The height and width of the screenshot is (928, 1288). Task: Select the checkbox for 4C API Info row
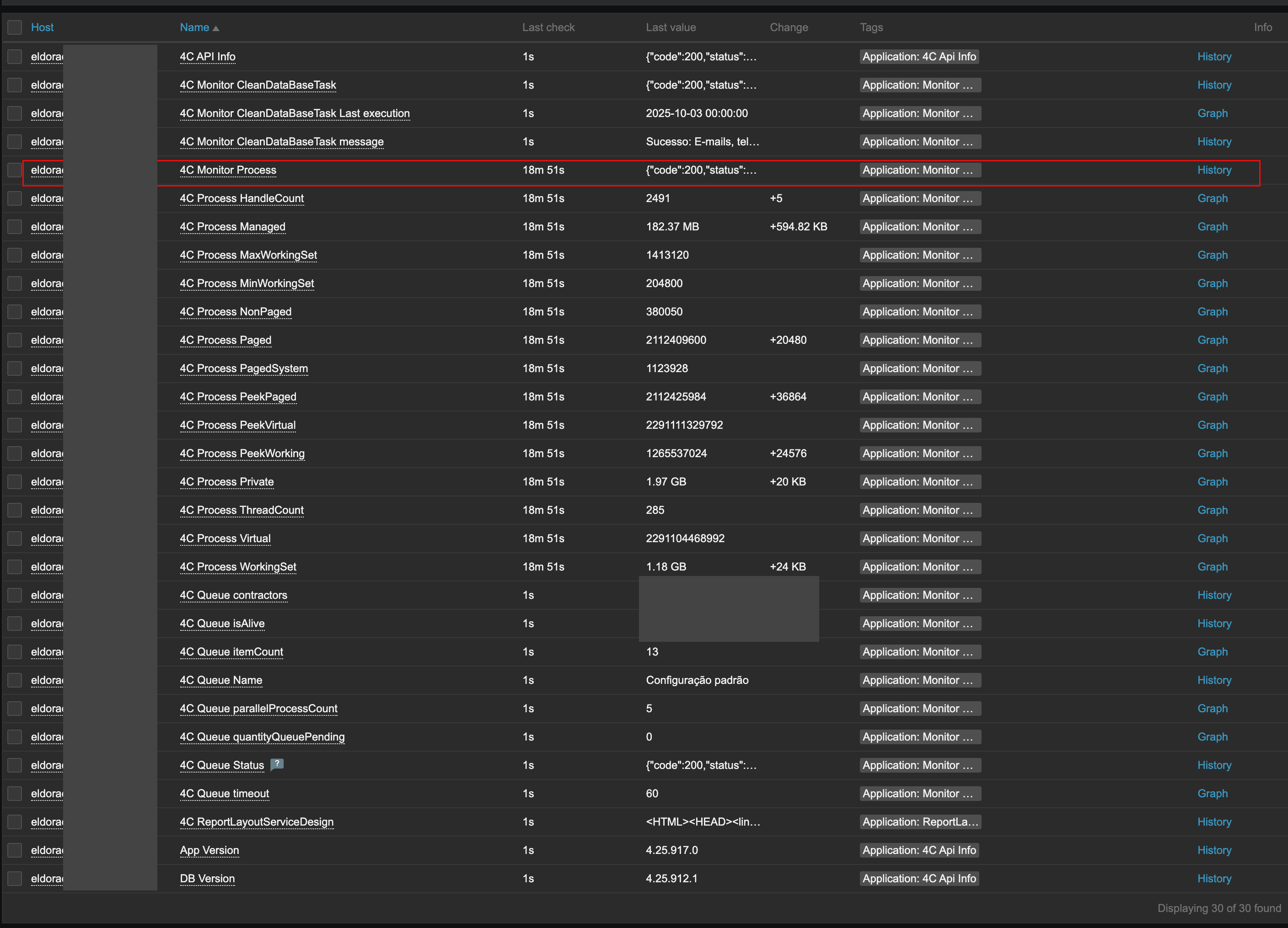pyautogui.click(x=15, y=56)
